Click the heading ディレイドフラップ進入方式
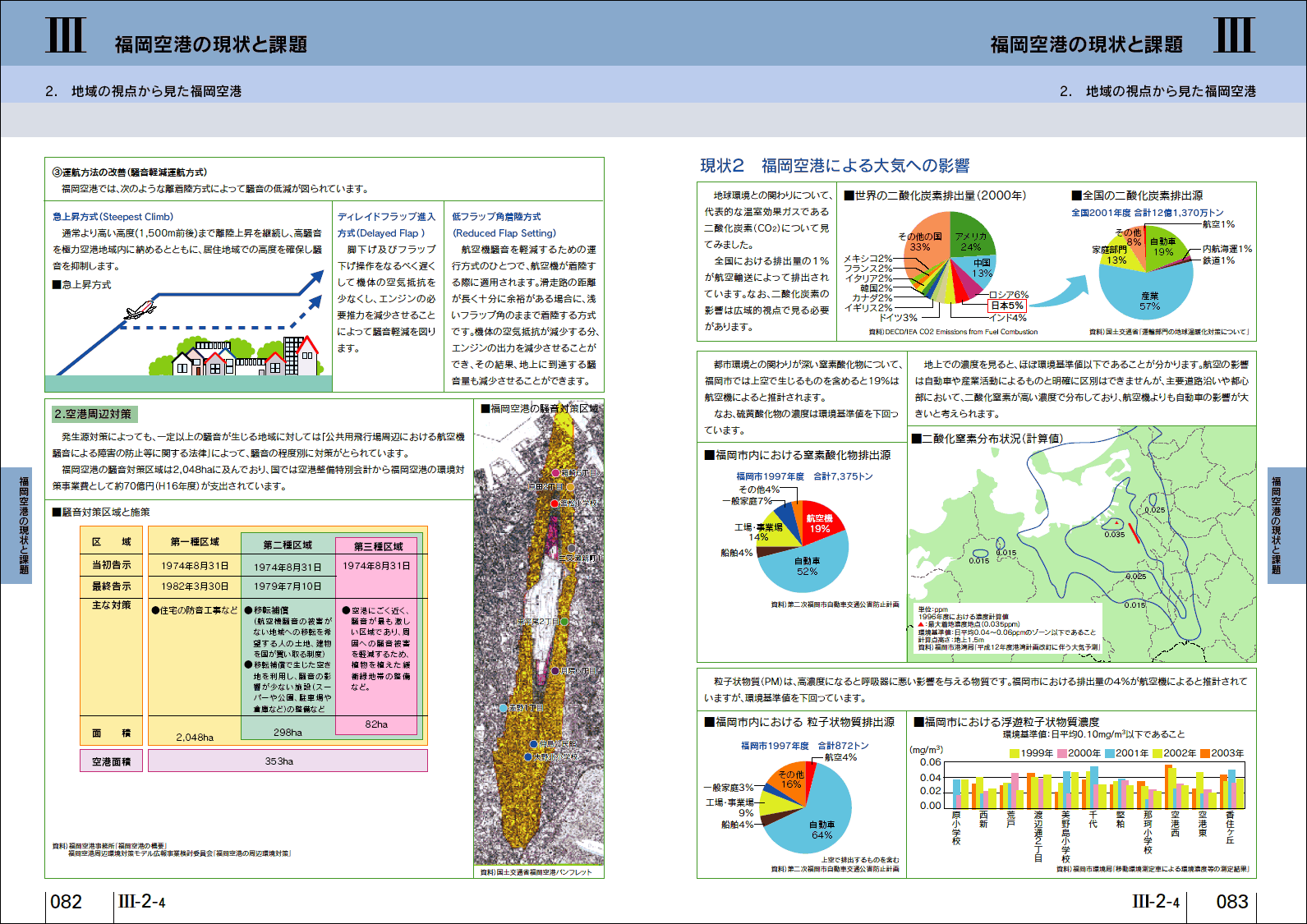The image size is (1307, 924). [x=386, y=225]
